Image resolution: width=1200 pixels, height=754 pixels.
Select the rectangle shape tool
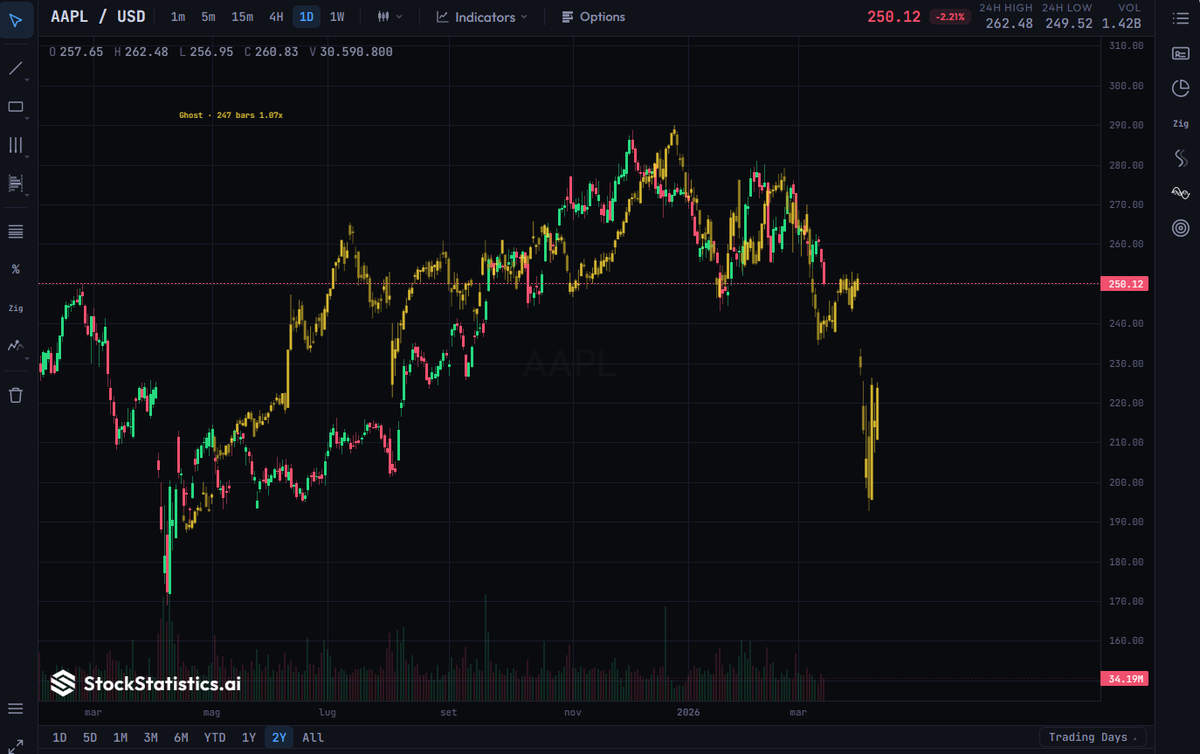tap(16, 107)
